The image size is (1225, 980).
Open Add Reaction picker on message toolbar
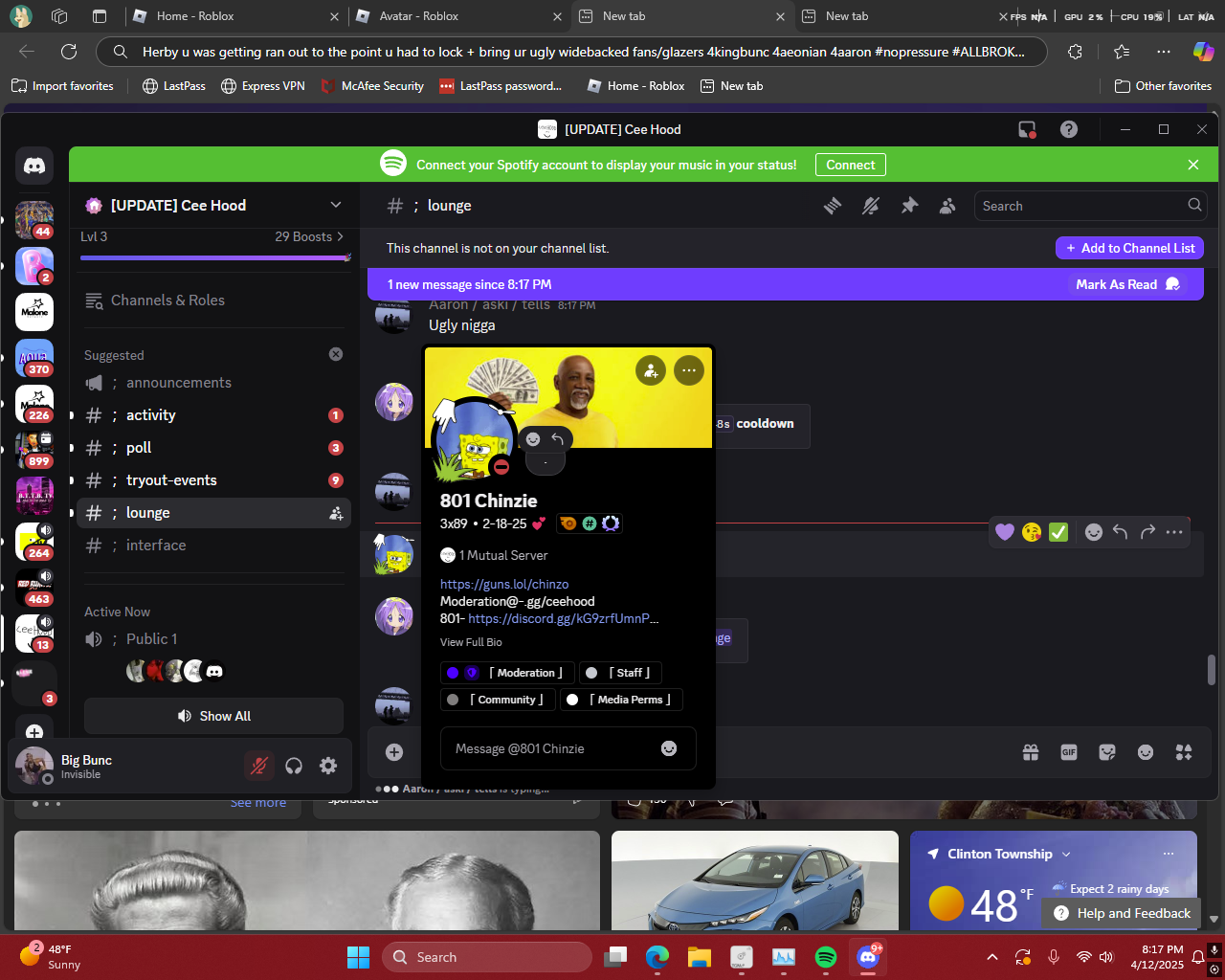[x=1094, y=532]
